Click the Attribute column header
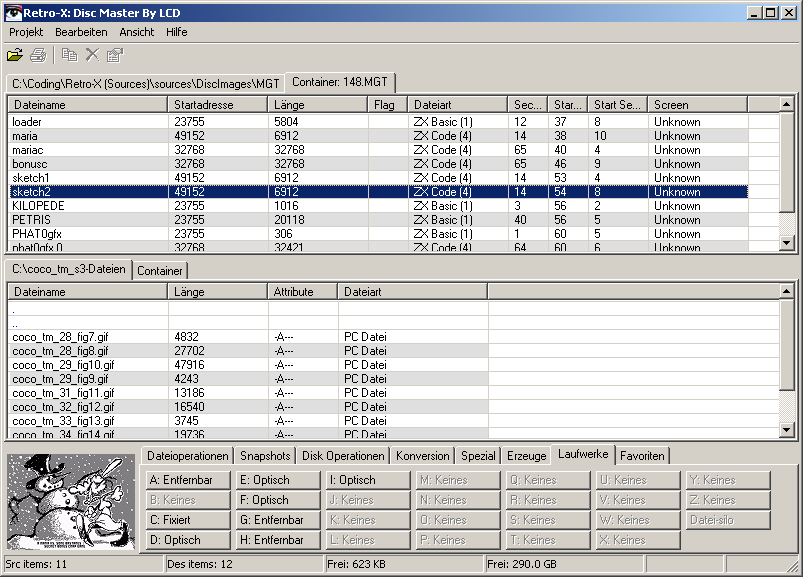Viewport: 803px width, 577px height. click(x=303, y=292)
